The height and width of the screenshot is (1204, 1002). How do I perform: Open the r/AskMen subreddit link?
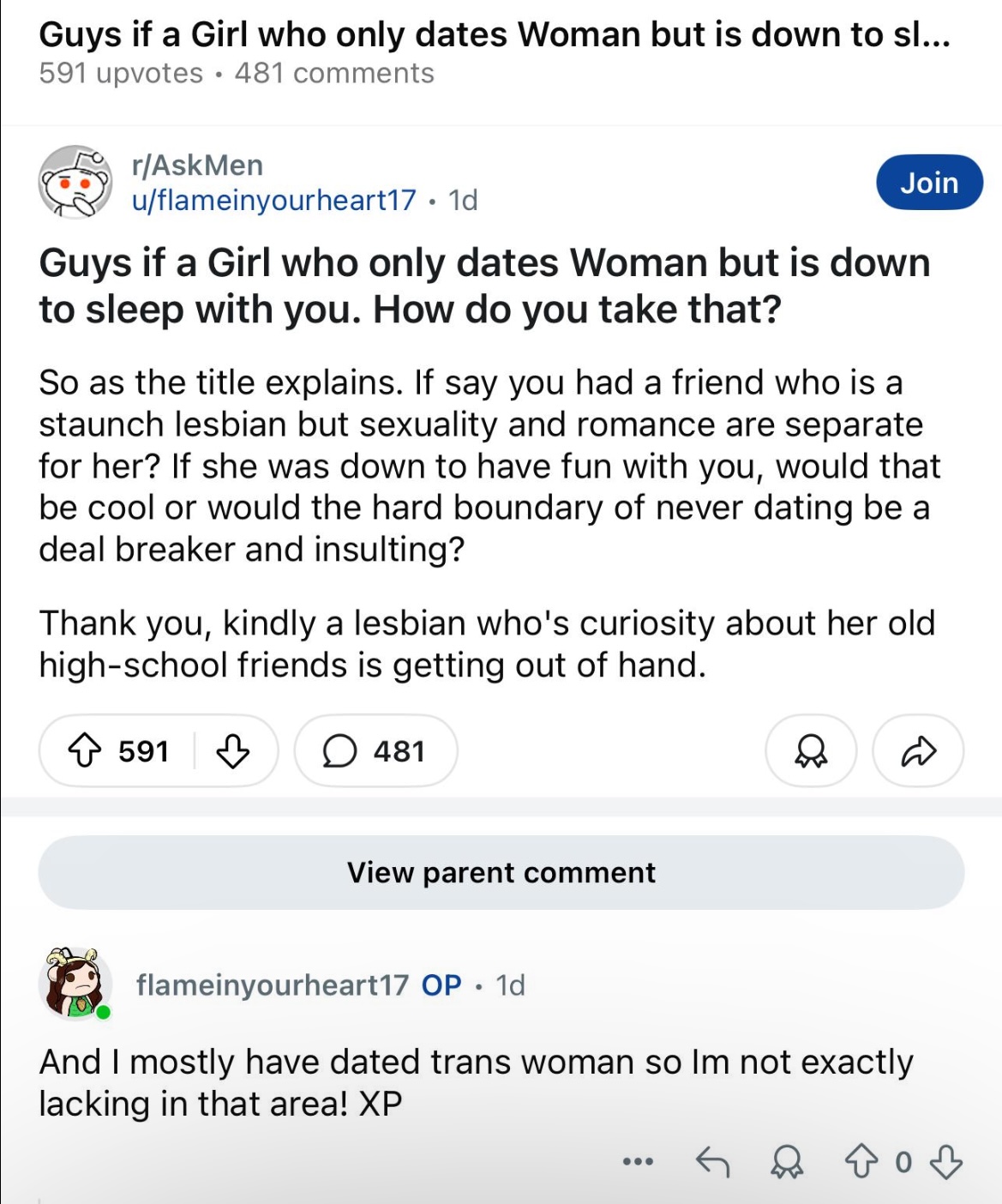click(x=197, y=165)
